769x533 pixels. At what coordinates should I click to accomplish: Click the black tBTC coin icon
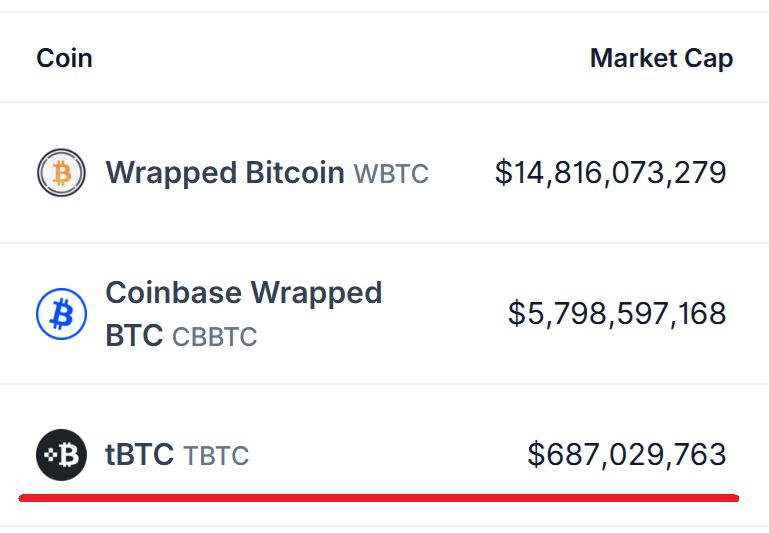pos(61,455)
